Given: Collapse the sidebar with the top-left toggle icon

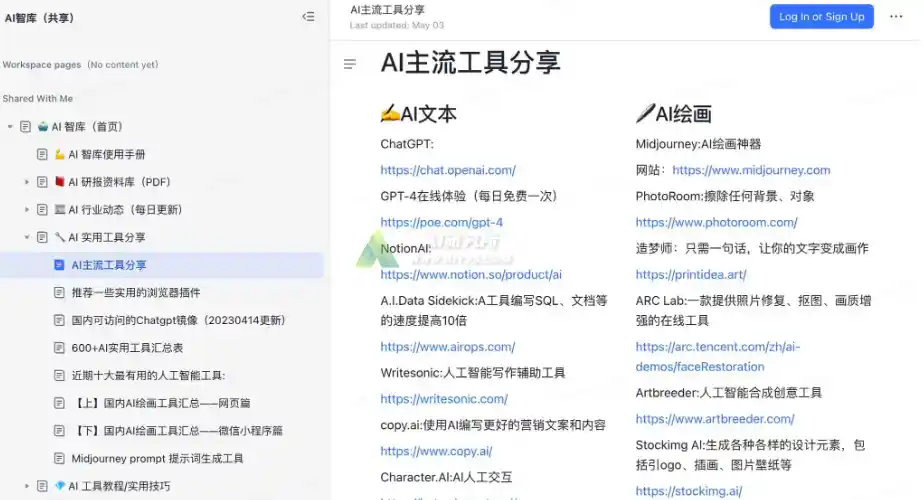Looking at the screenshot, I should (308, 17).
